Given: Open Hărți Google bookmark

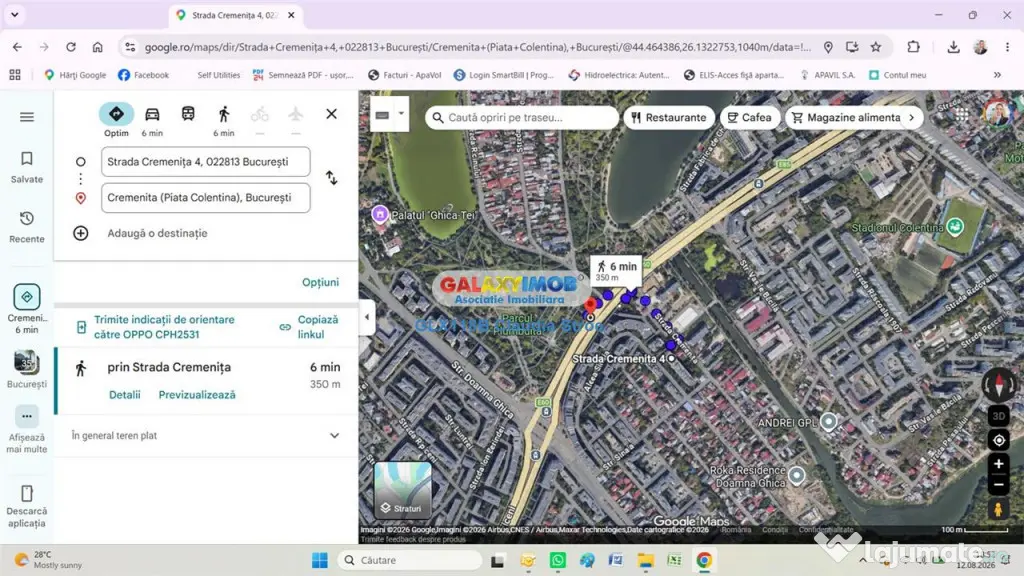Looking at the screenshot, I should (75, 75).
